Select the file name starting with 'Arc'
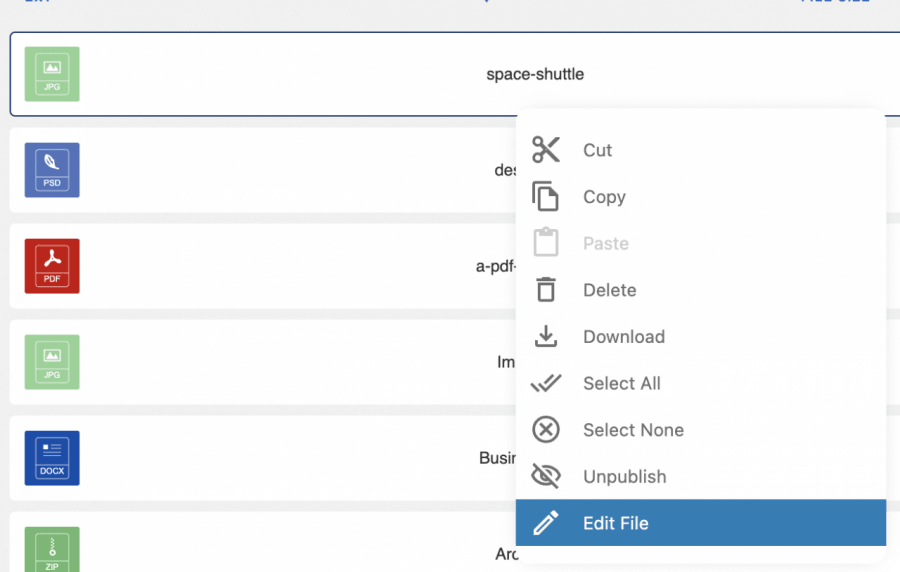This screenshot has height=572, width=900. [x=506, y=553]
